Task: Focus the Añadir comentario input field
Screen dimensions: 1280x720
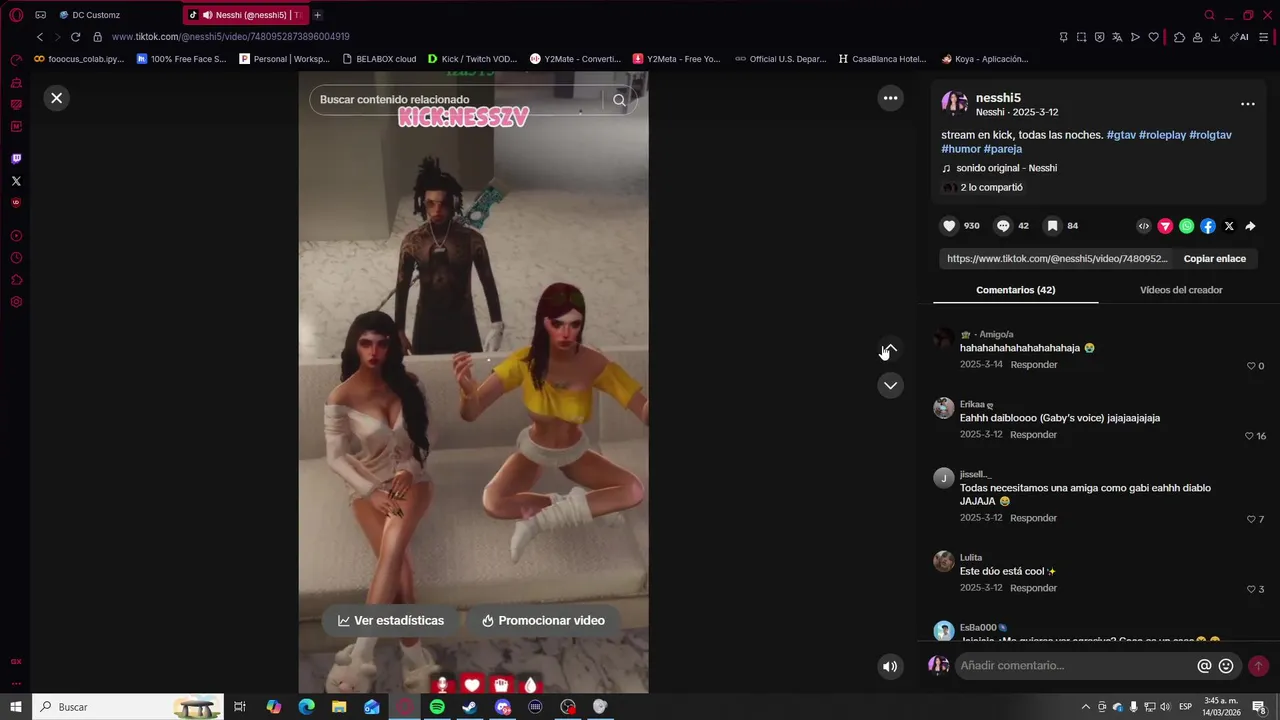Action: (x=1075, y=666)
